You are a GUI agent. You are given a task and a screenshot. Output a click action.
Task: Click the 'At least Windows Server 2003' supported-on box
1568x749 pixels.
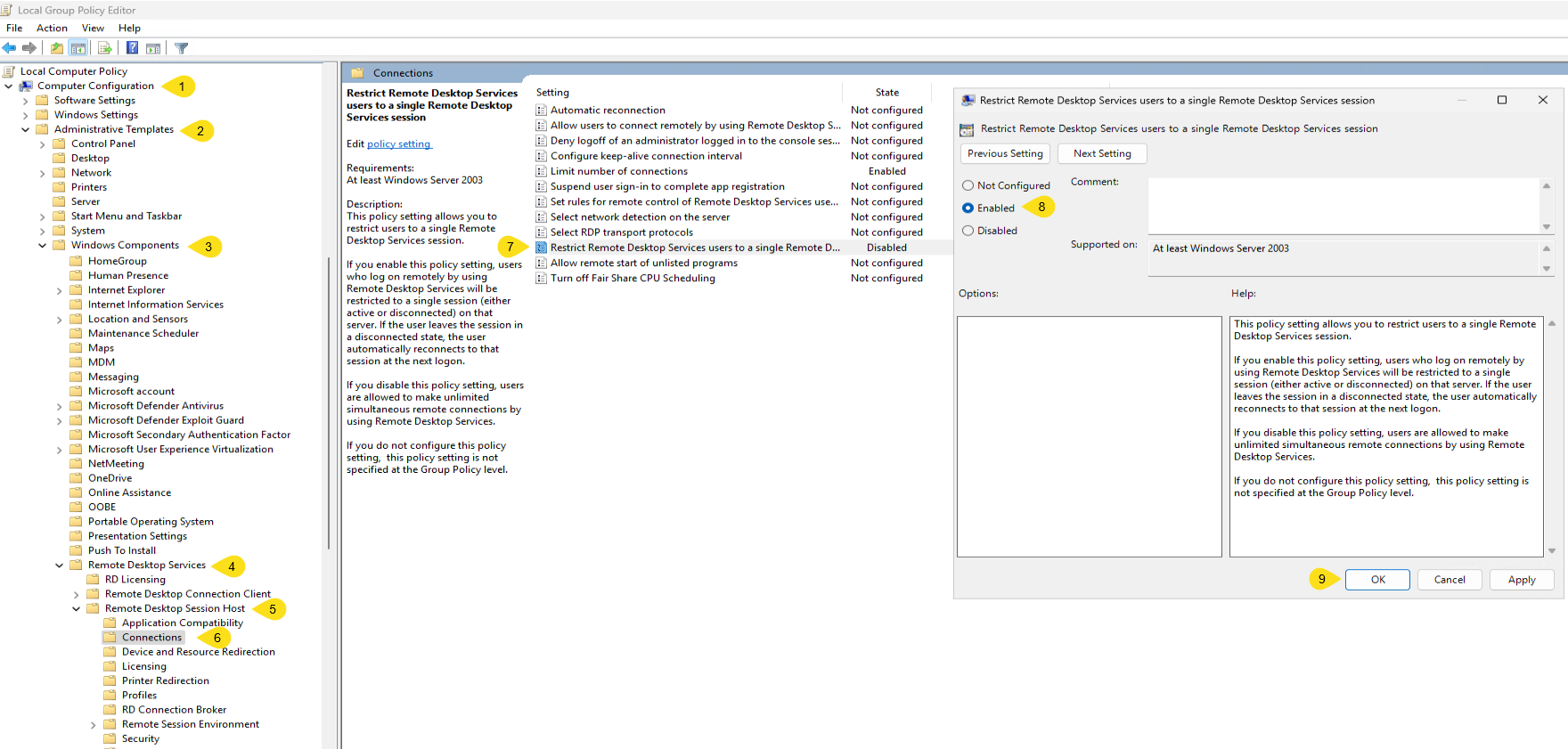(x=1343, y=258)
